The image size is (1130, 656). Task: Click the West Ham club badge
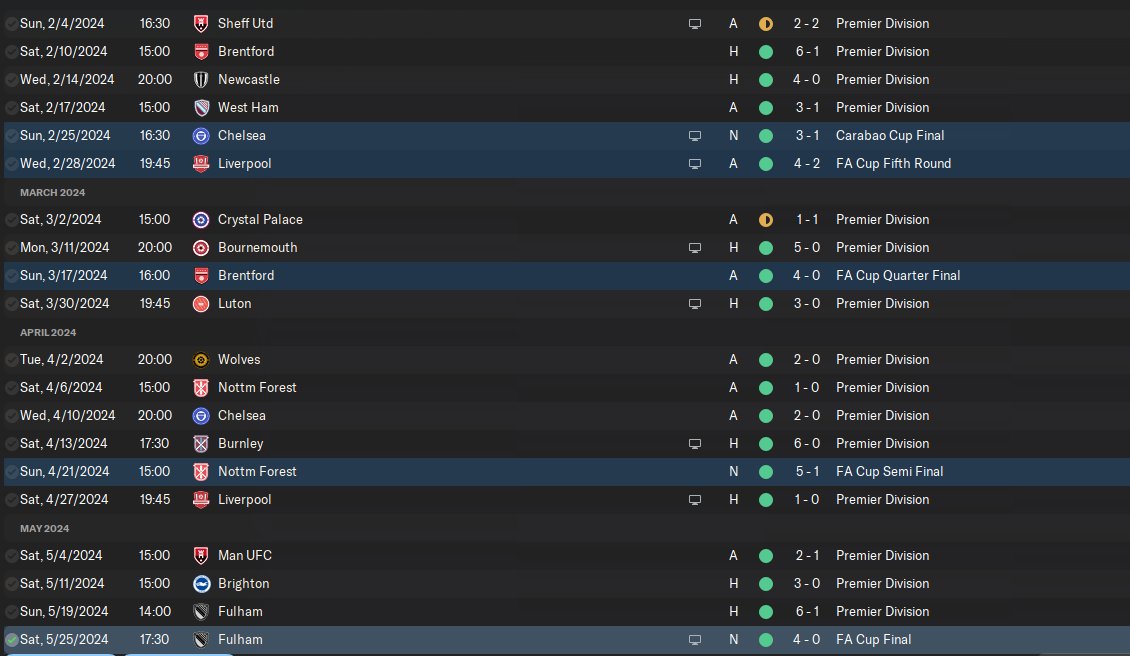201,107
